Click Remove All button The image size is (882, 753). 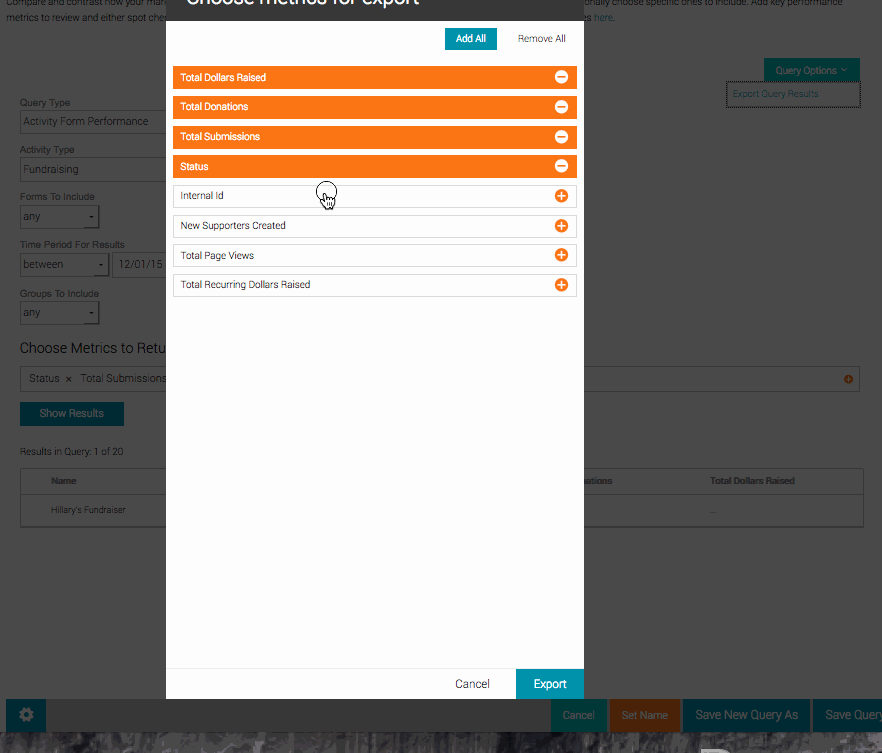(x=541, y=39)
